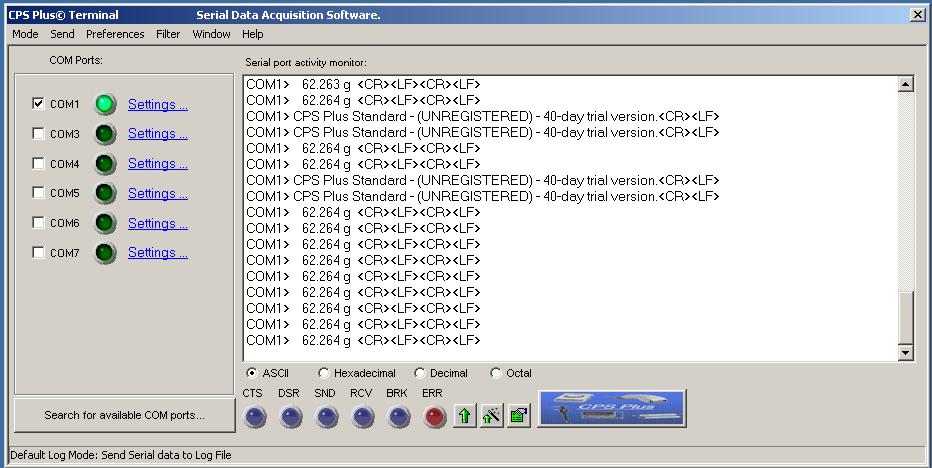Screen dimensions: 932x468
Task: Open Settings link for COM7
Action: pyautogui.click(x=158, y=253)
